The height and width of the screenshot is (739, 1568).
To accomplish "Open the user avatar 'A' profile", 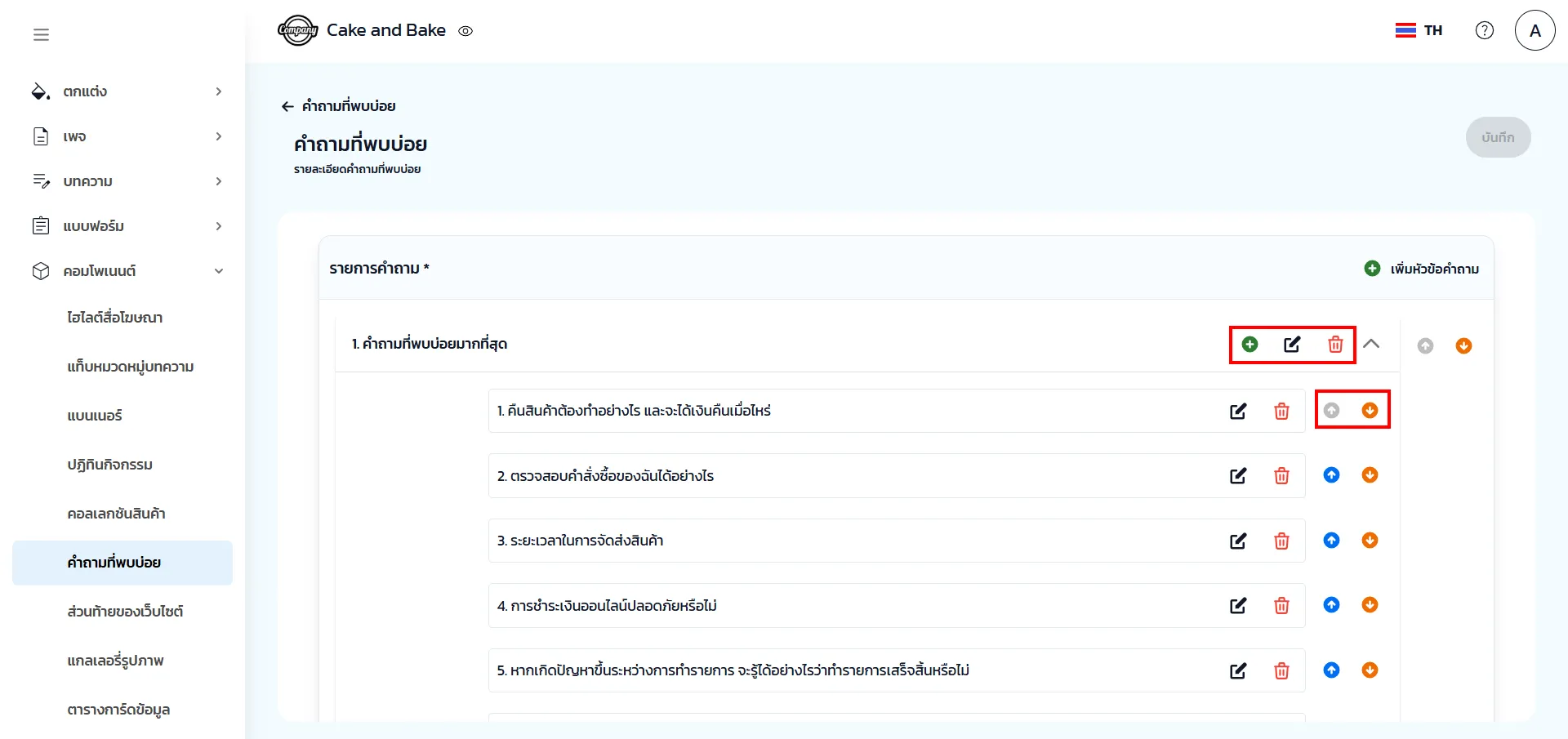I will coord(1535,30).
